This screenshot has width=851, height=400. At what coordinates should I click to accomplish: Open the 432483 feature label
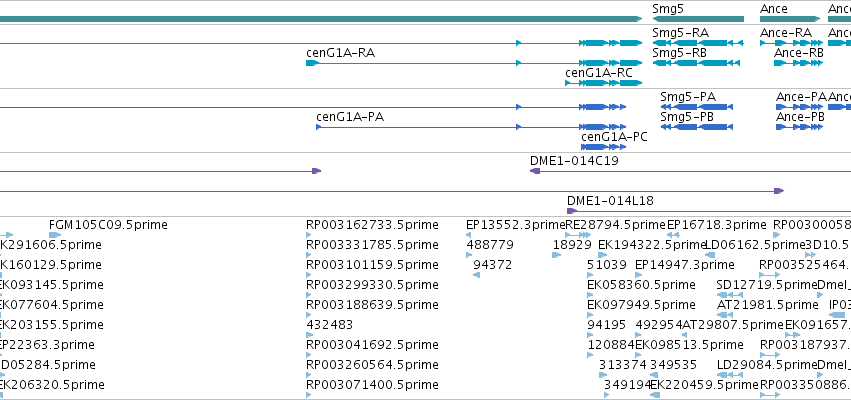329,325
